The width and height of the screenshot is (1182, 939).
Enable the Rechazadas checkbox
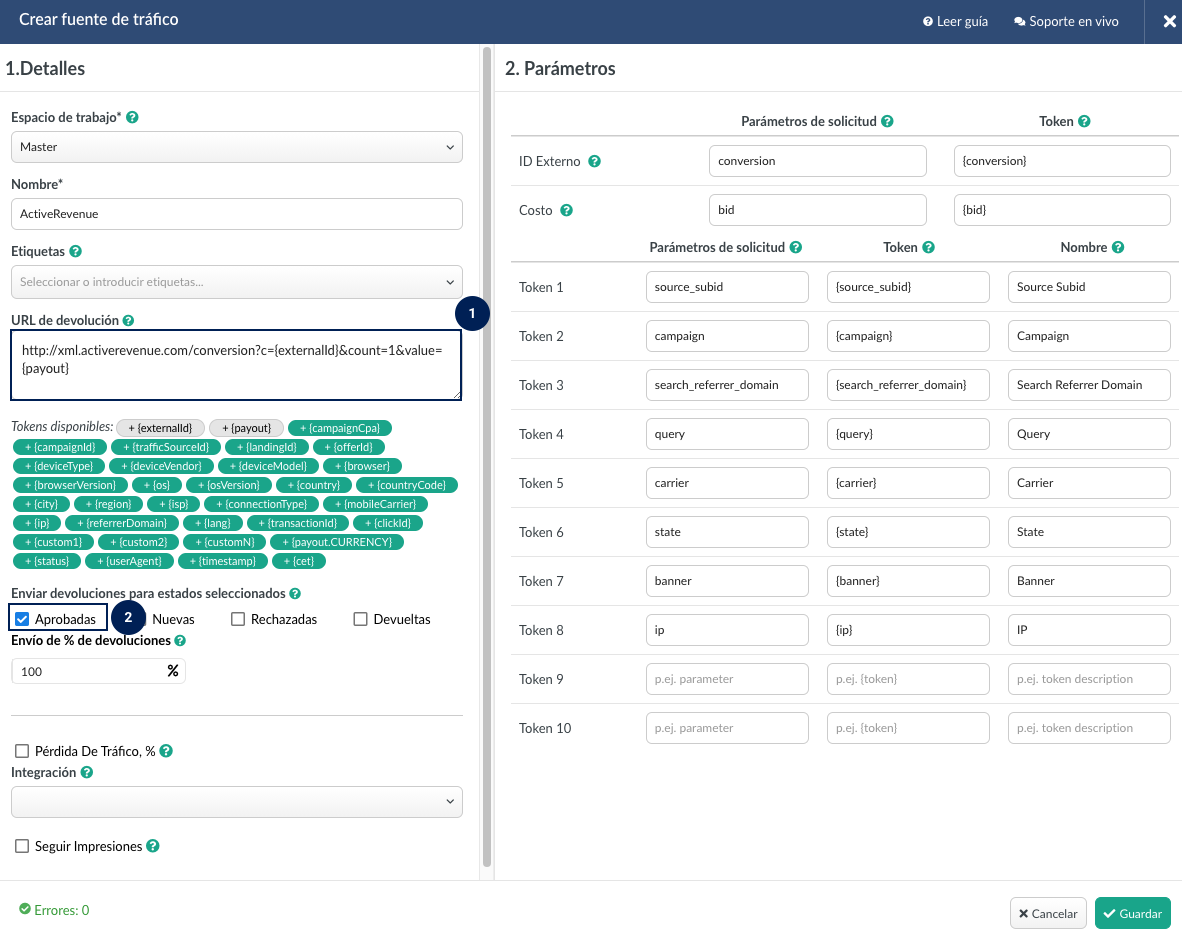[238, 619]
